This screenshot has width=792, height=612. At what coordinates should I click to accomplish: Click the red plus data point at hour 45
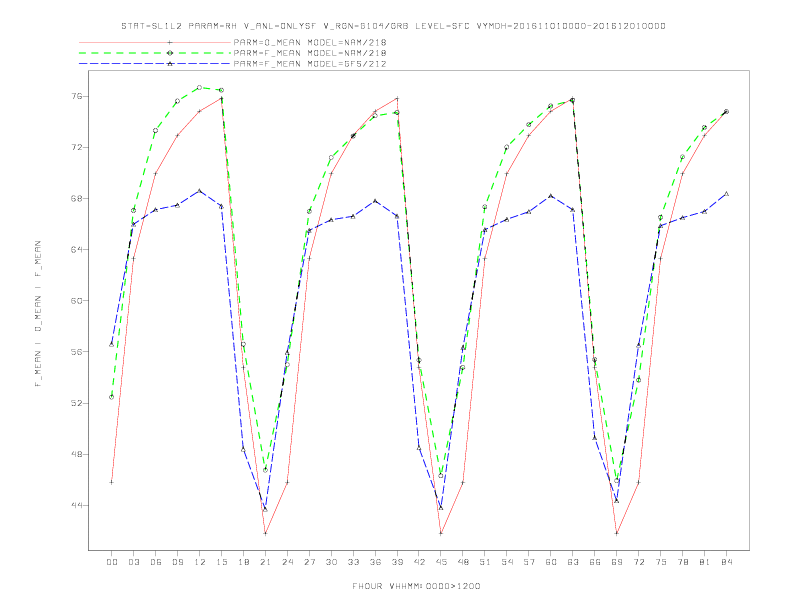click(x=441, y=533)
